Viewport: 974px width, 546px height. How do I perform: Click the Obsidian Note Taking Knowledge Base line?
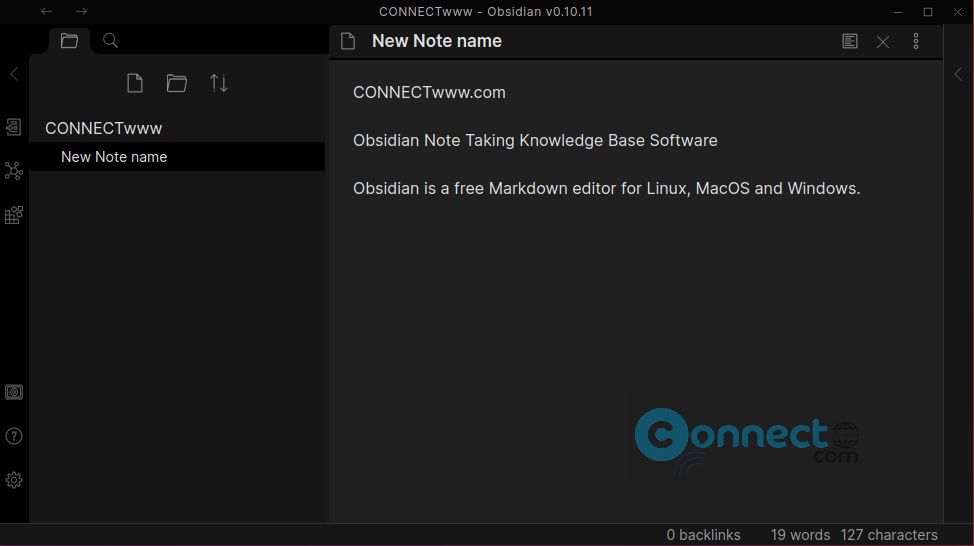[535, 140]
